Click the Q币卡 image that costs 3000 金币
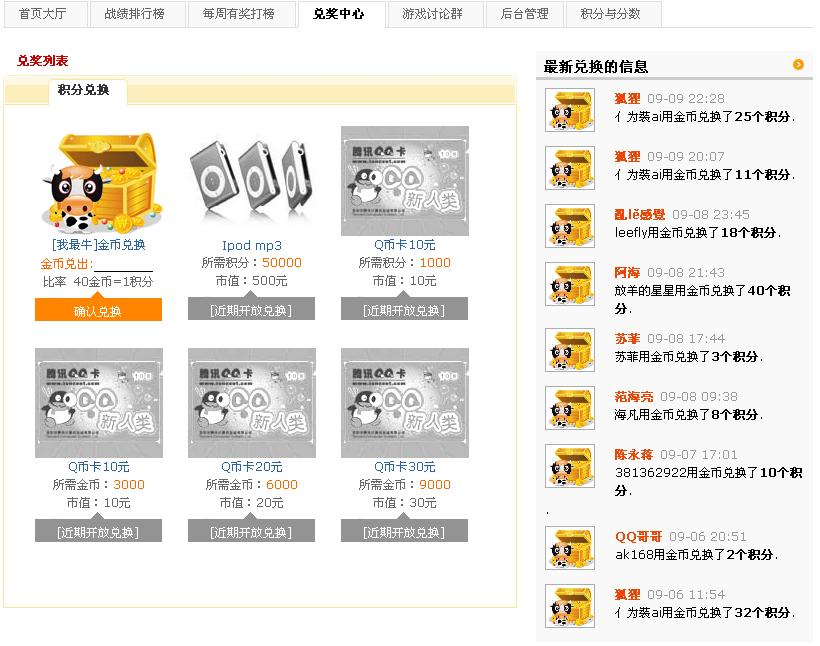The height and width of the screenshot is (646, 820). pos(99,403)
